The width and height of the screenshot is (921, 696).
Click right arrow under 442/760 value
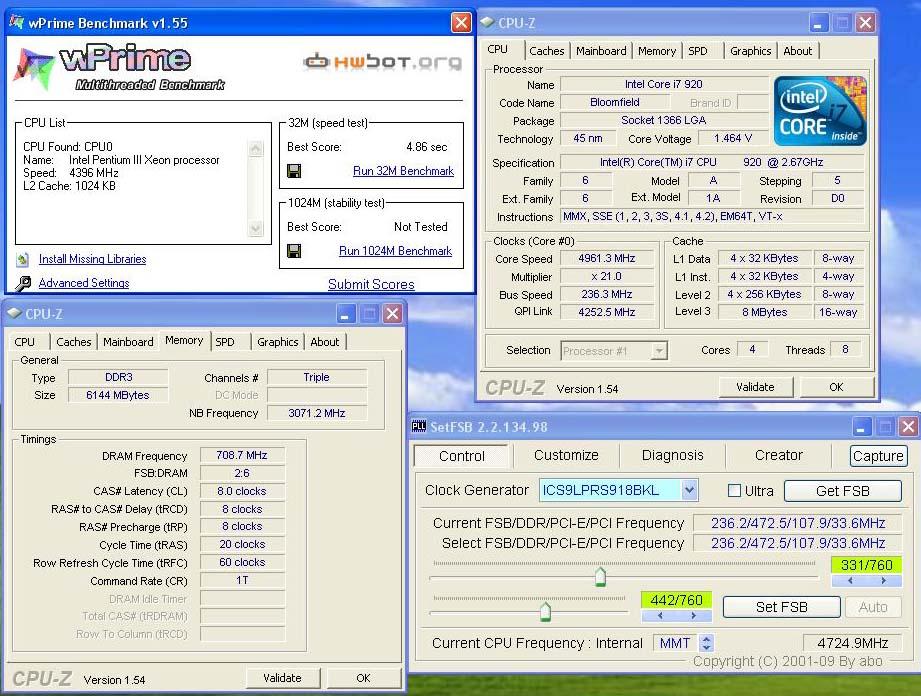click(694, 616)
